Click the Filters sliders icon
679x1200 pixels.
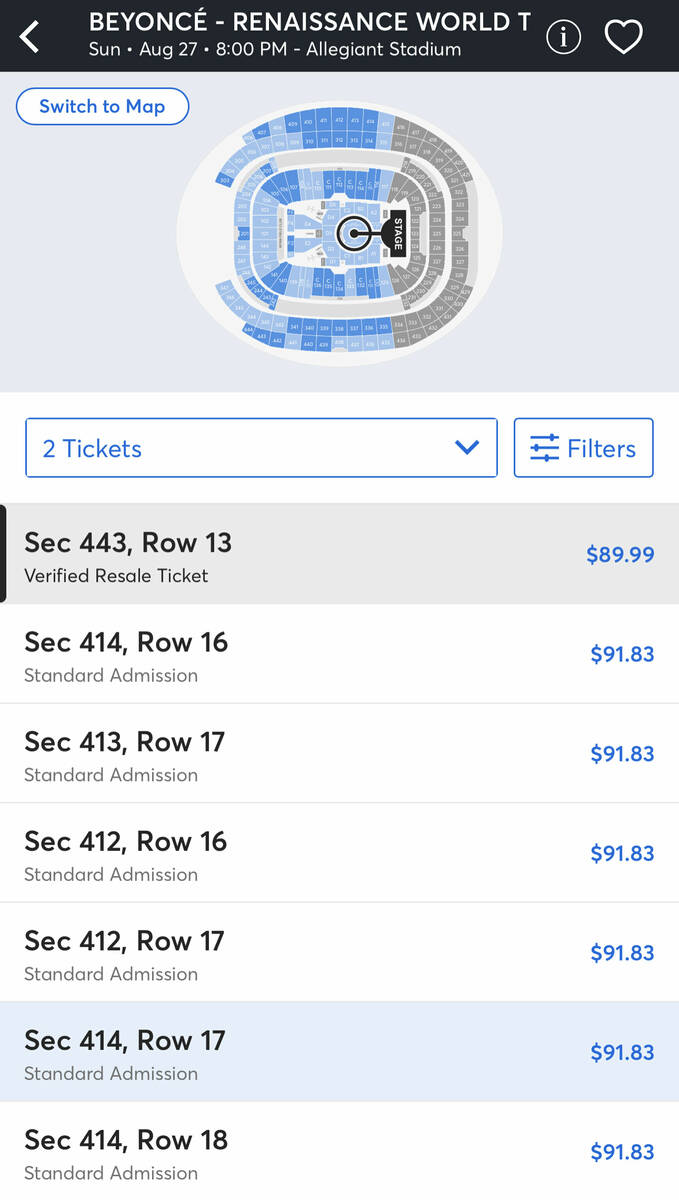click(544, 448)
